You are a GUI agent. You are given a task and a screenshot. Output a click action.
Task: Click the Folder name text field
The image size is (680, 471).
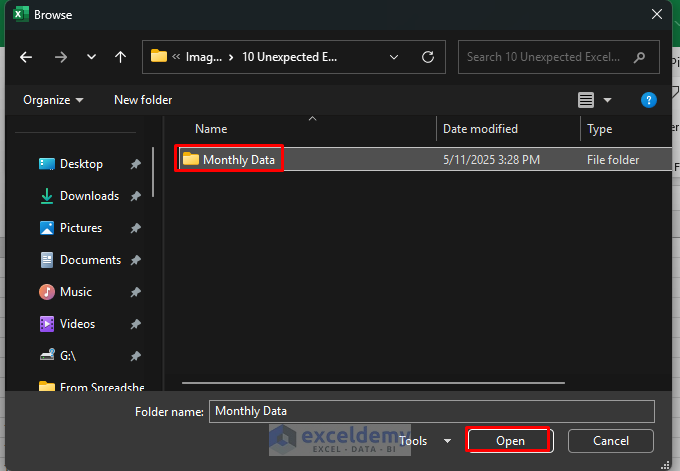point(432,411)
